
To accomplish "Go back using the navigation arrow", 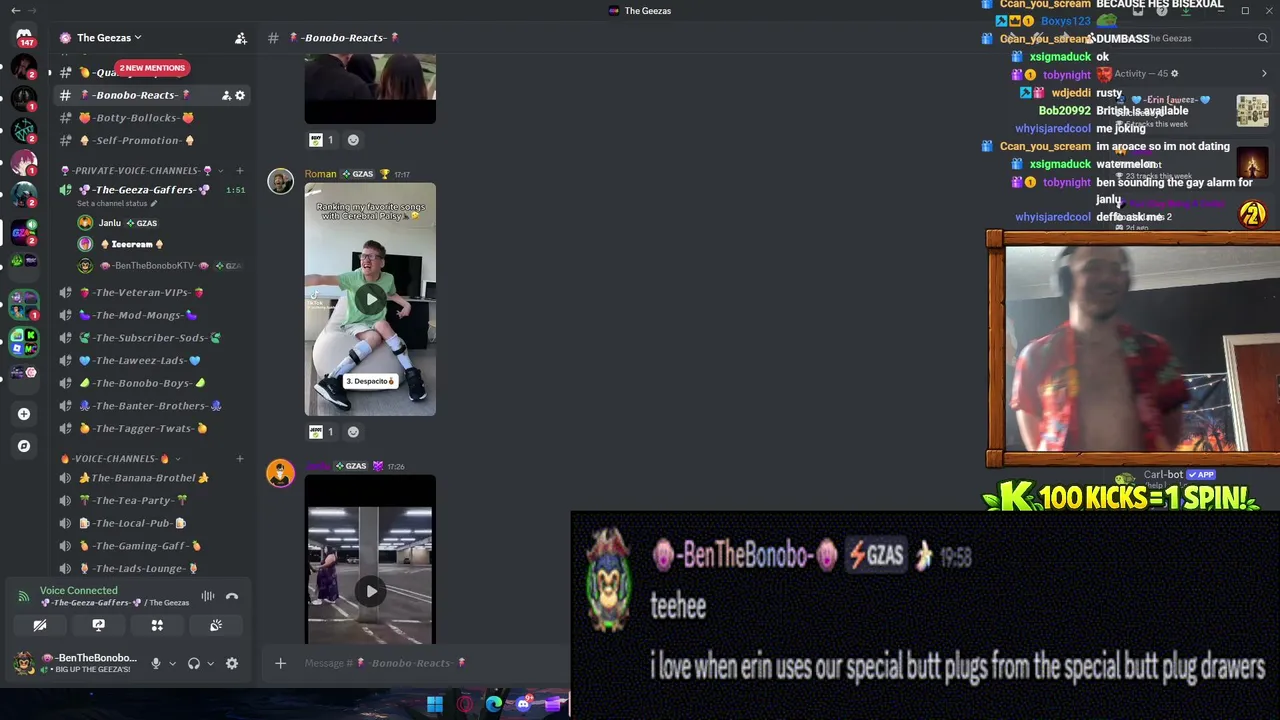I will (x=15, y=10).
